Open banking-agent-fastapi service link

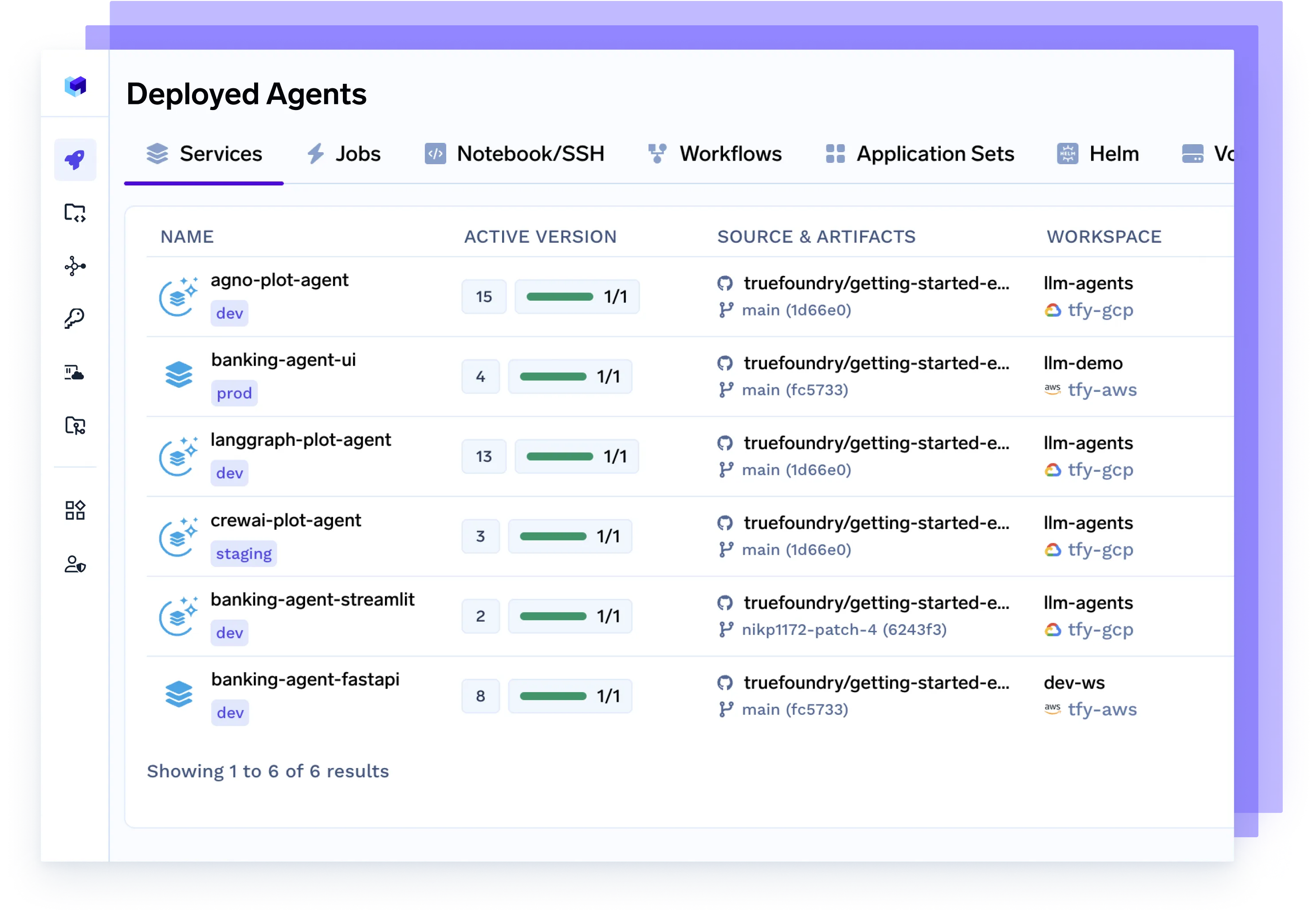pyautogui.click(x=305, y=679)
